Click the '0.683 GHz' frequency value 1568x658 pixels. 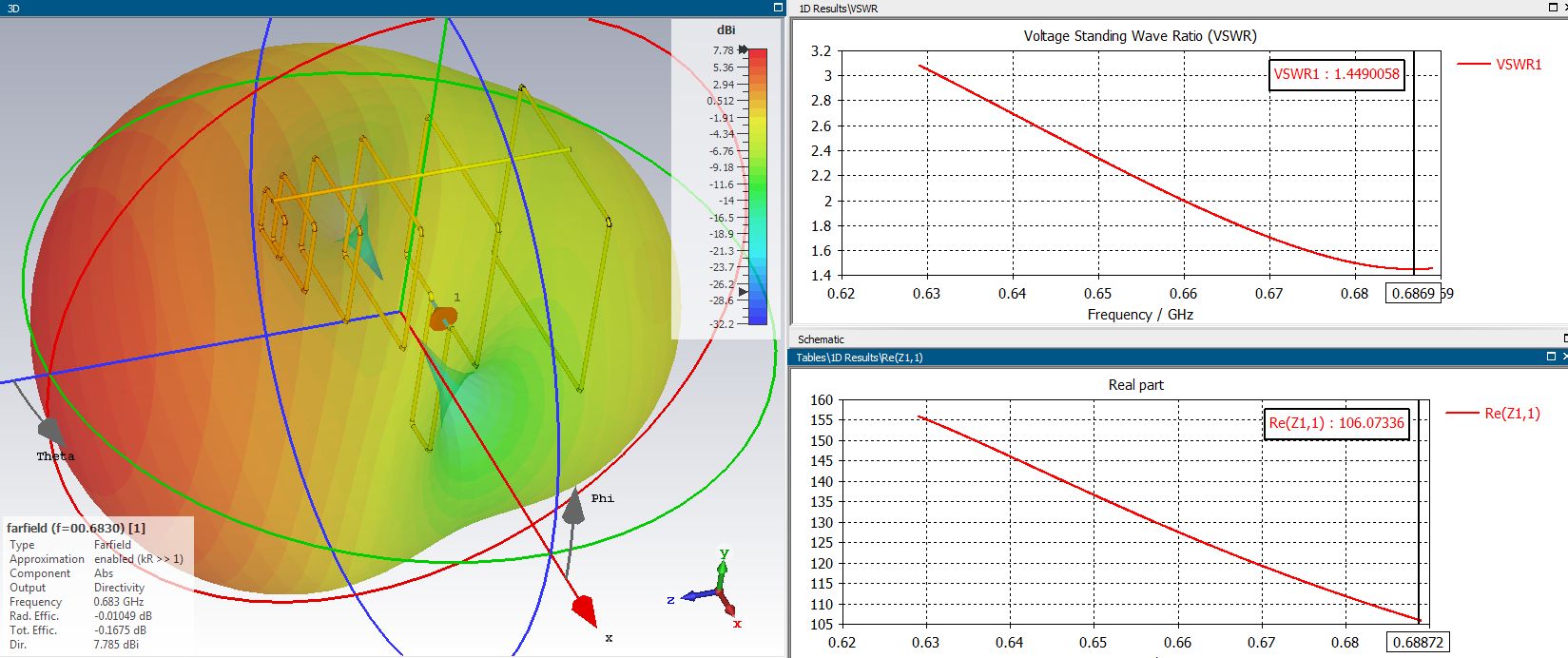(x=119, y=602)
